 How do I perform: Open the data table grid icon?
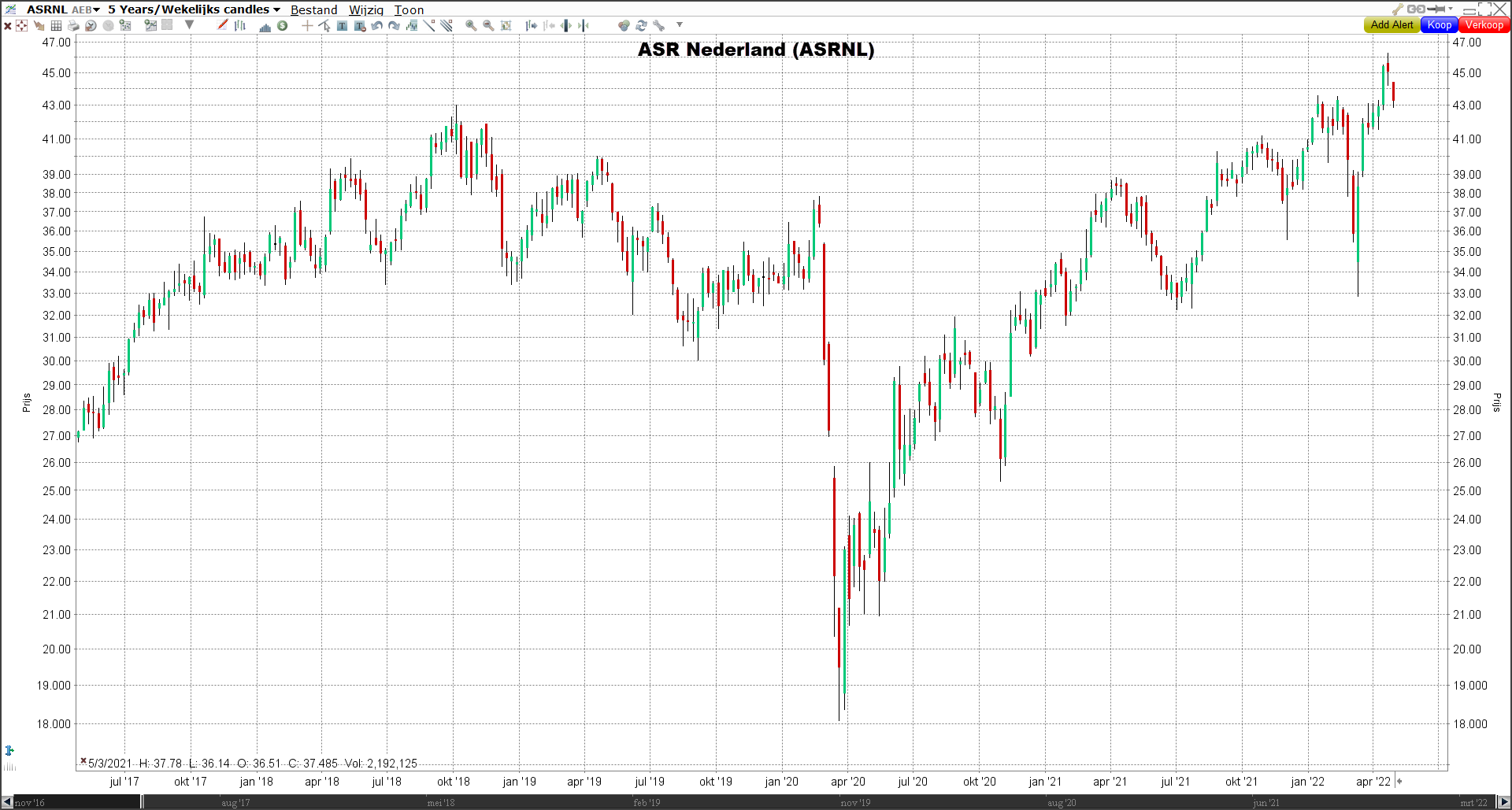click(x=56, y=25)
